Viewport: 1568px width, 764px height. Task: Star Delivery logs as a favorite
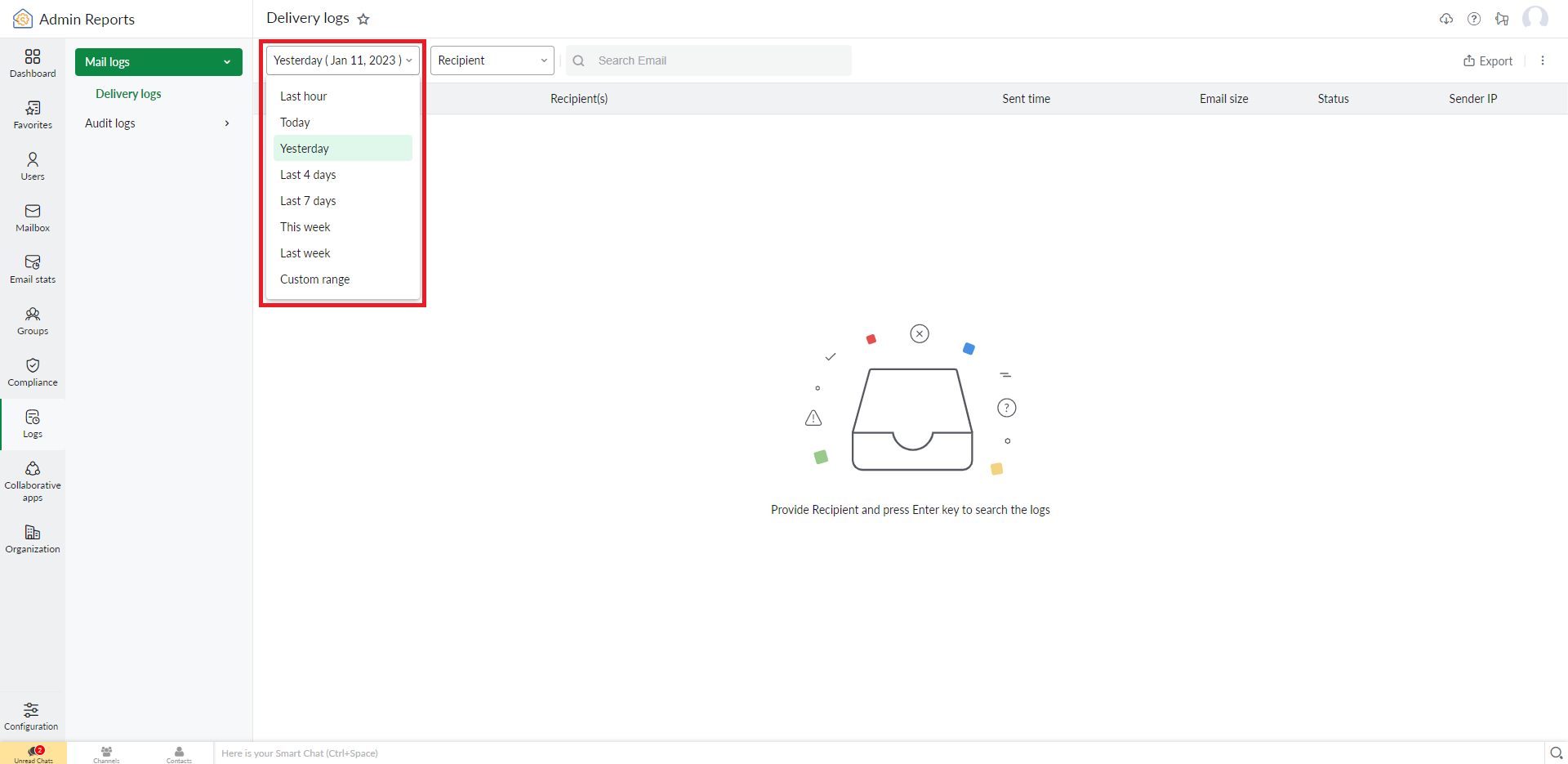tap(363, 19)
